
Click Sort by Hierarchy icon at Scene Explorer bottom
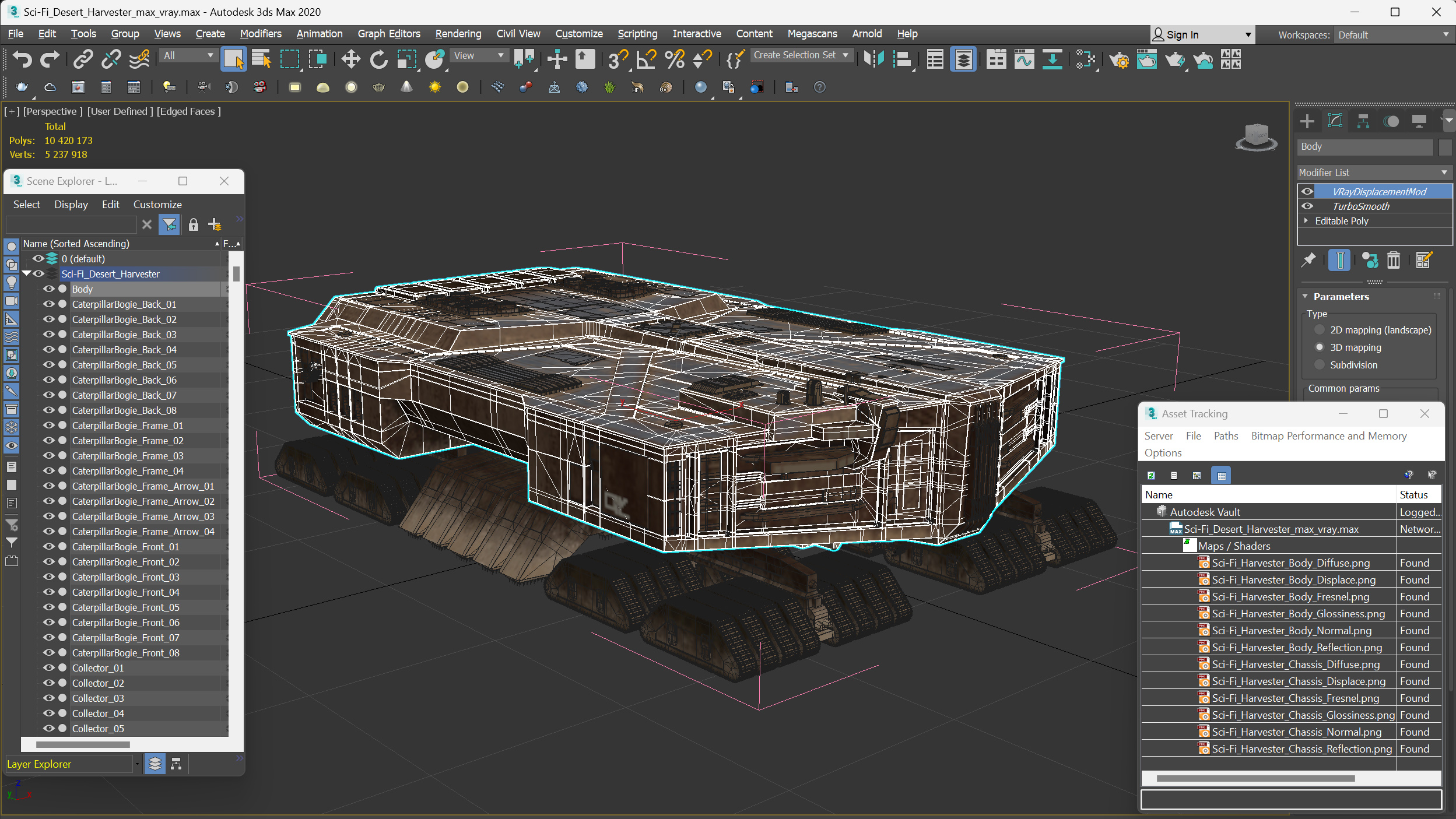point(176,764)
